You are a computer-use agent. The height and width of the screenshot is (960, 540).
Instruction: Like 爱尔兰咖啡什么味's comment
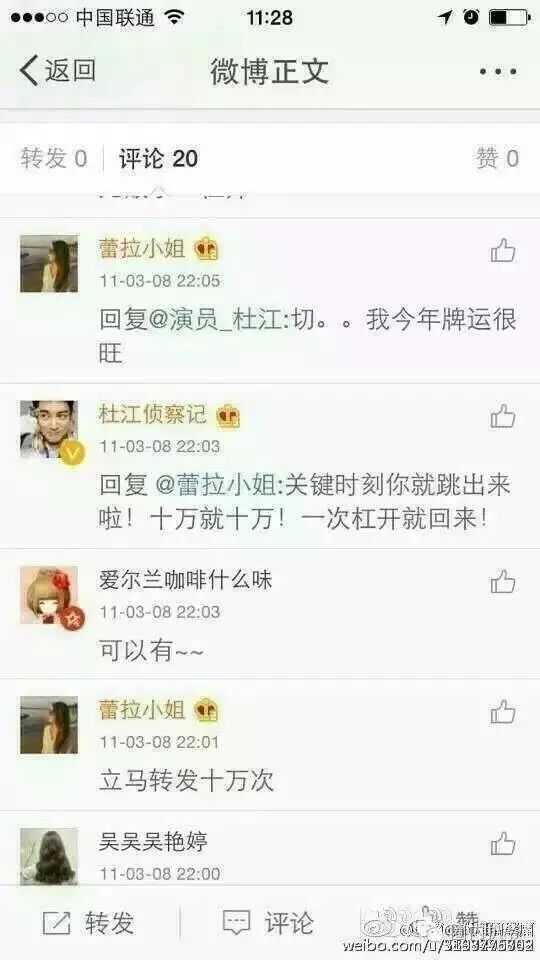[503, 582]
